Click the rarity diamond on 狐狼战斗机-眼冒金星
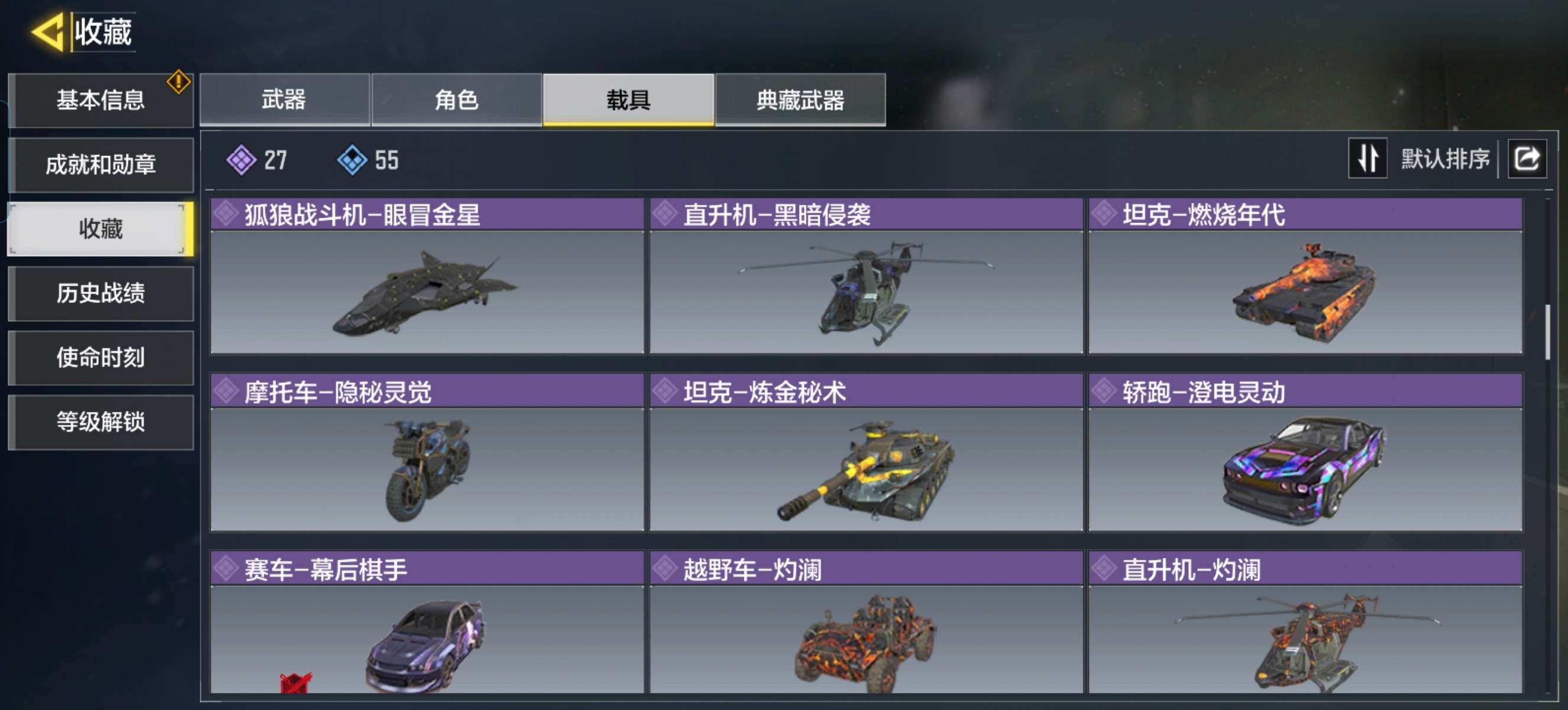 (226, 214)
